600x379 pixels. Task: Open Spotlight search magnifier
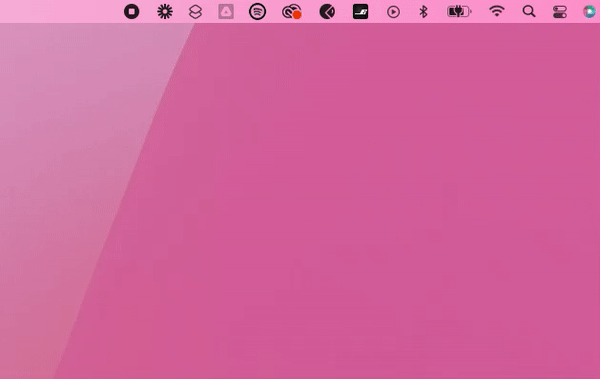pos(529,11)
